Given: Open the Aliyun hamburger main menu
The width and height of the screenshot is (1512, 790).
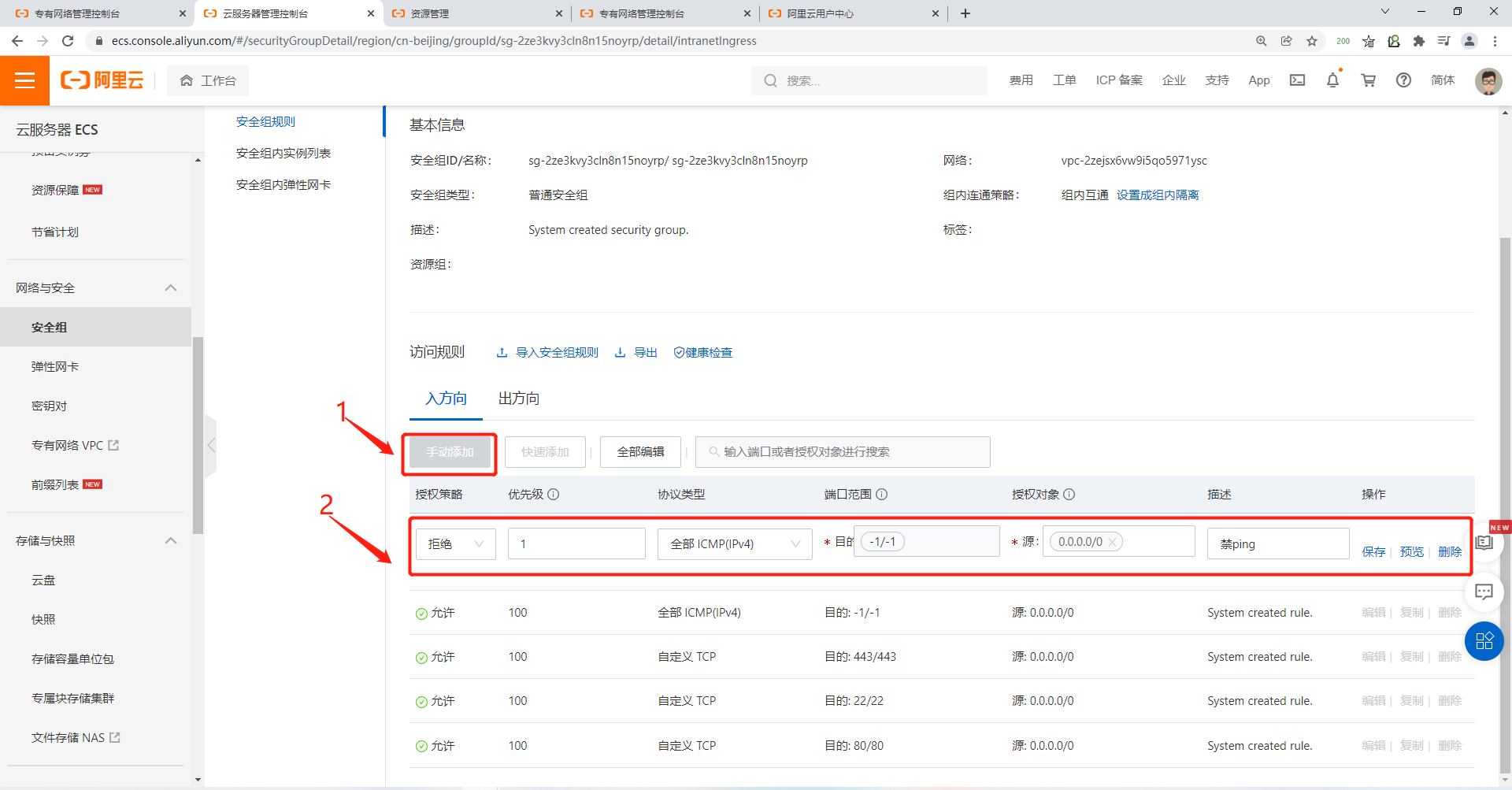Looking at the screenshot, I should point(24,80).
